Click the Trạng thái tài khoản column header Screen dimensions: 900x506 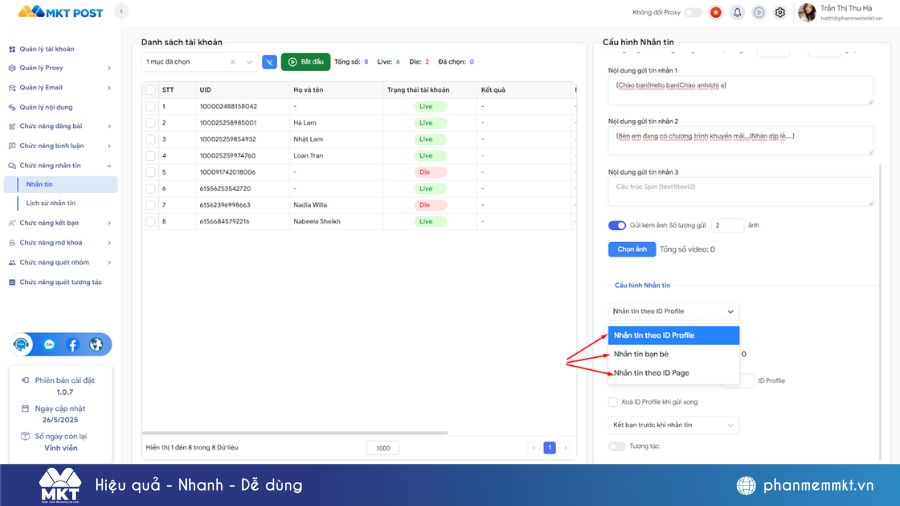coord(418,90)
